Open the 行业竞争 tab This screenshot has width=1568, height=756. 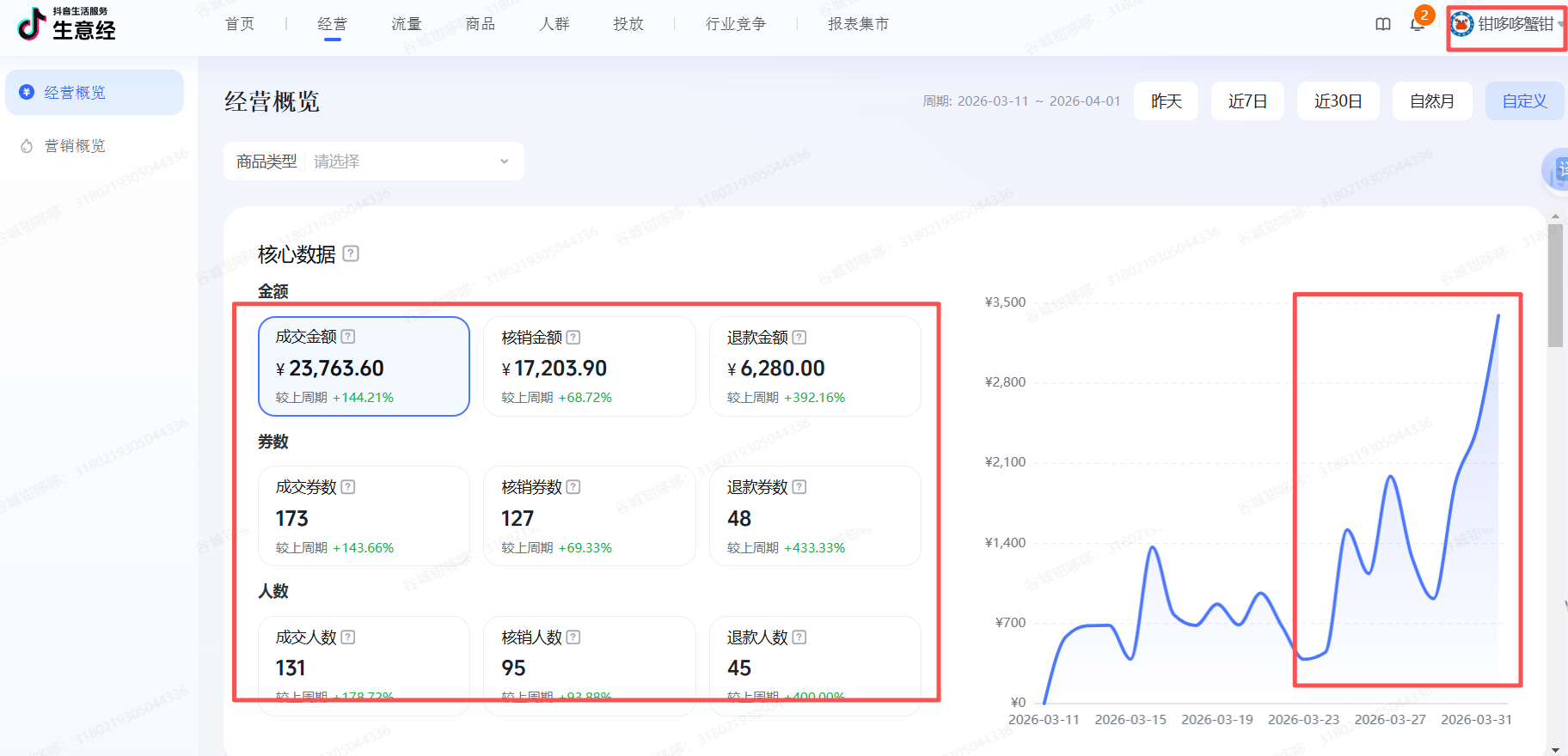point(736,24)
